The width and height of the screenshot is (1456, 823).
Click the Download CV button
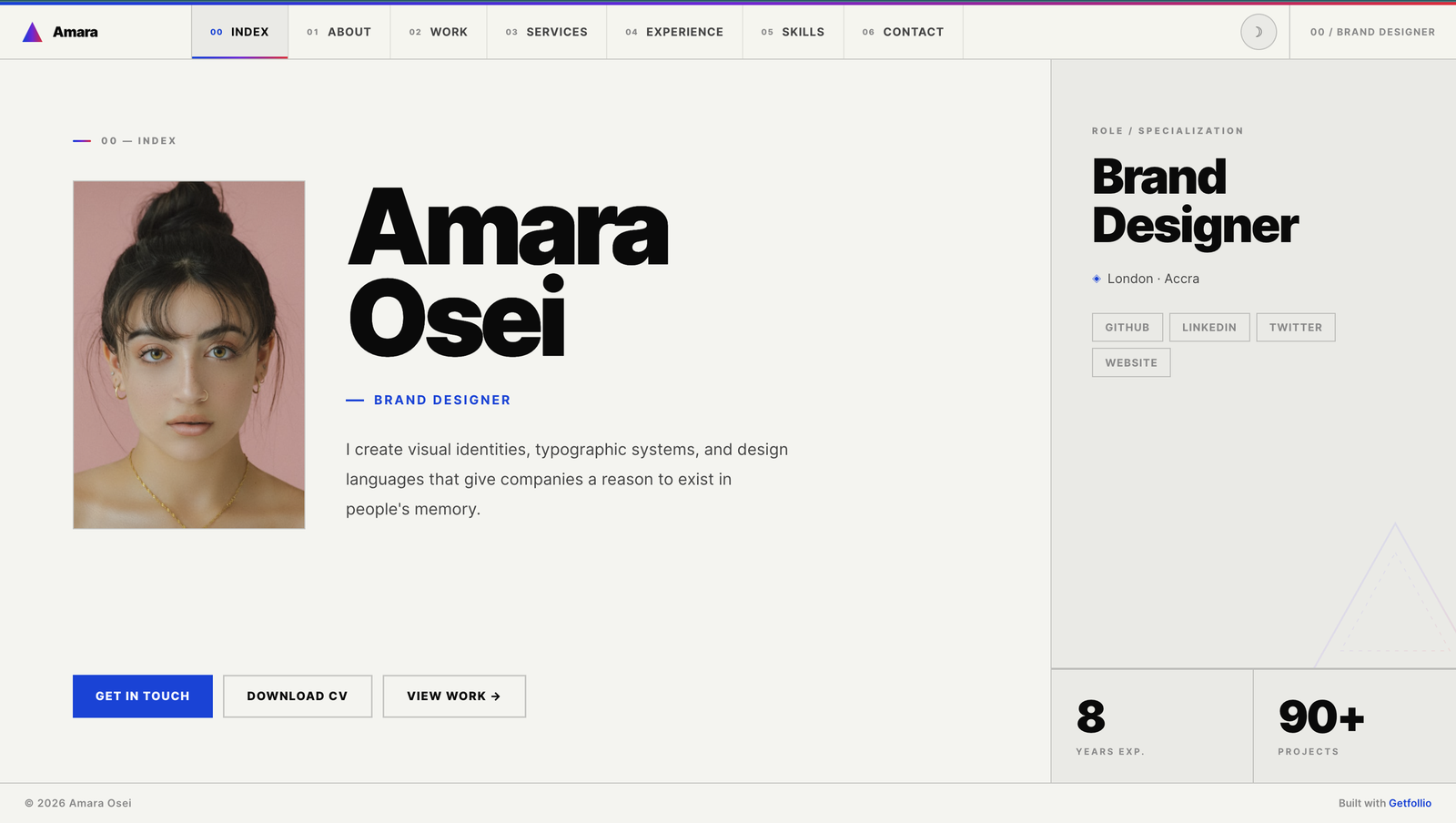coord(298,696)
